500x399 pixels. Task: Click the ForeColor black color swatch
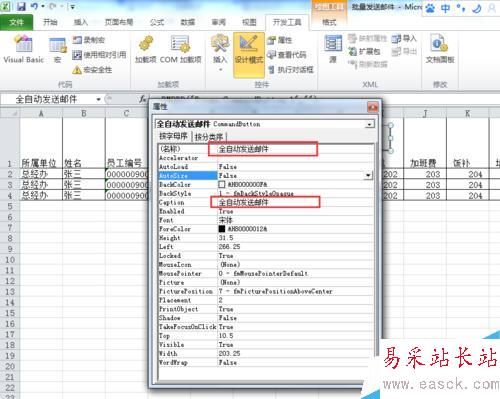pyautogui.click(x=222, y=229)
